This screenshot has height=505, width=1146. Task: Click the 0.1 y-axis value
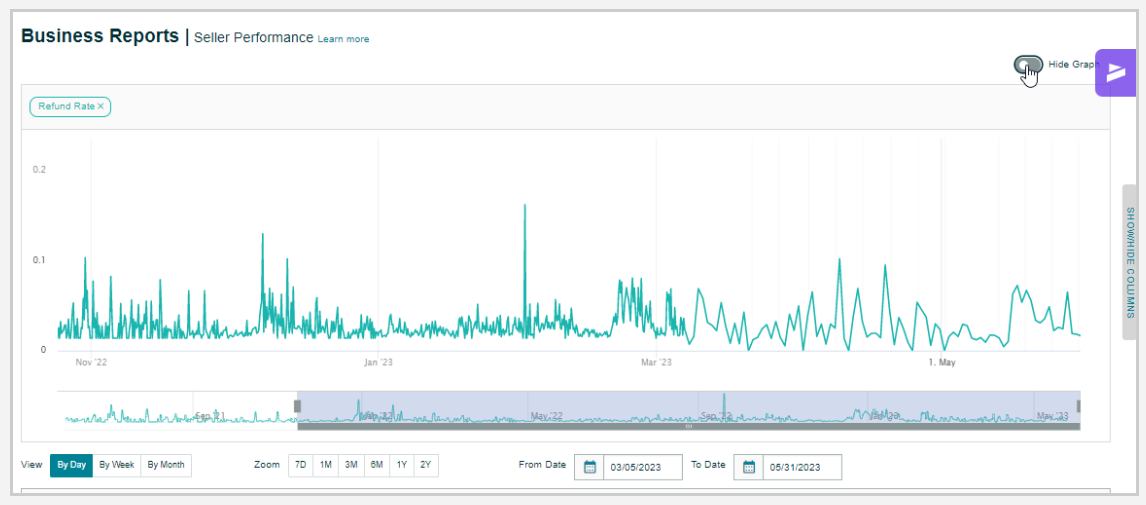point(39,260)
